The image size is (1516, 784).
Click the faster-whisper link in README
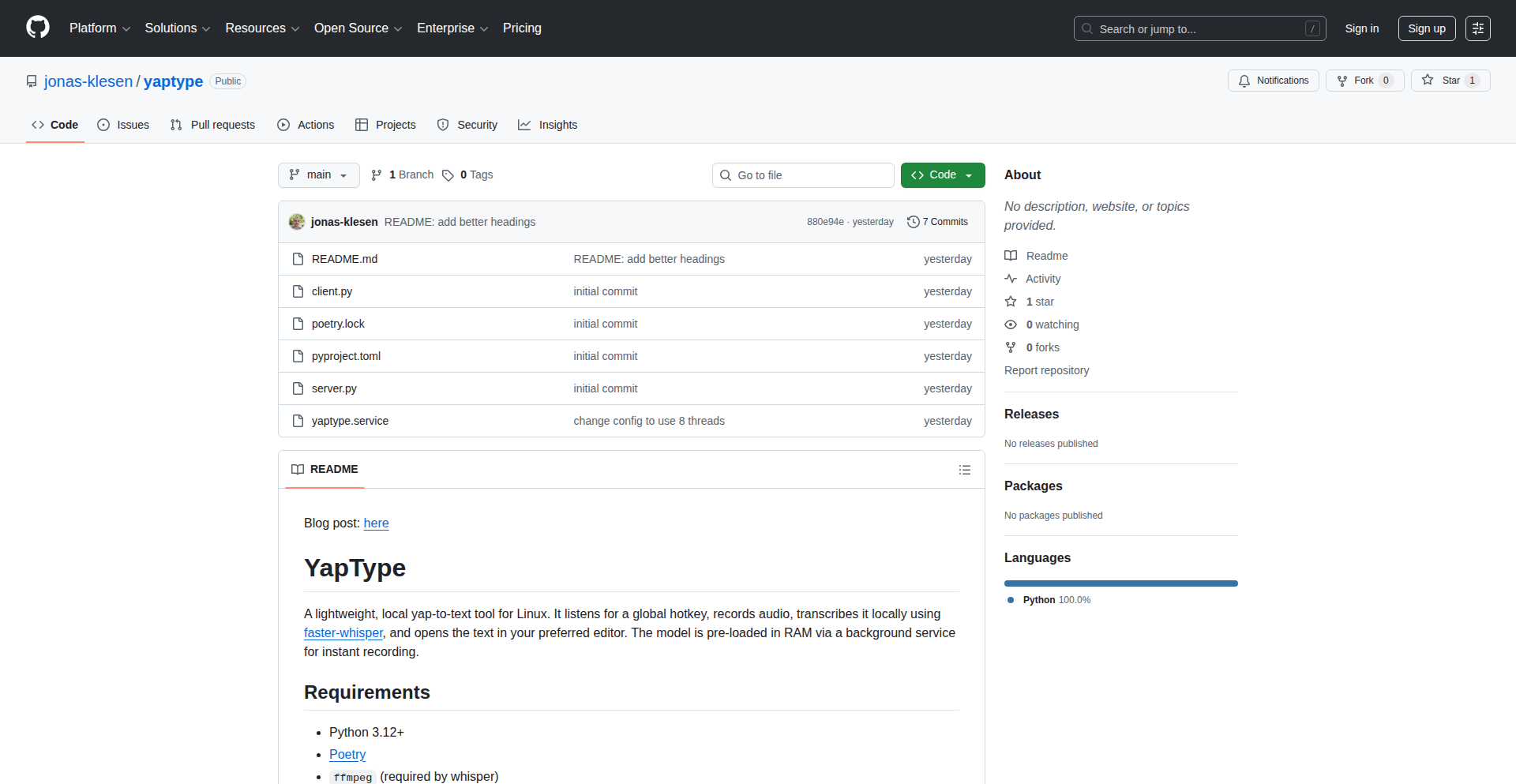[343, 633]
